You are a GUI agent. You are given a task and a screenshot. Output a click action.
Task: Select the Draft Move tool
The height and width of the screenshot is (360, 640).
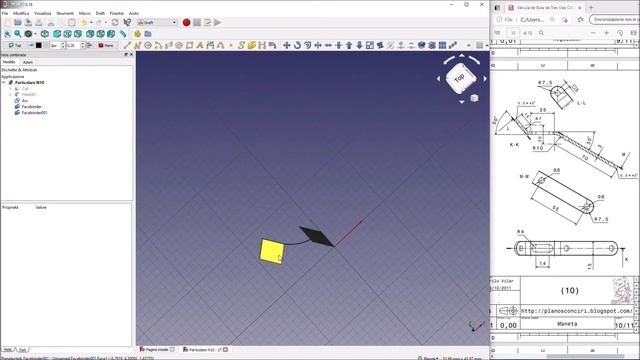[287, 45]
